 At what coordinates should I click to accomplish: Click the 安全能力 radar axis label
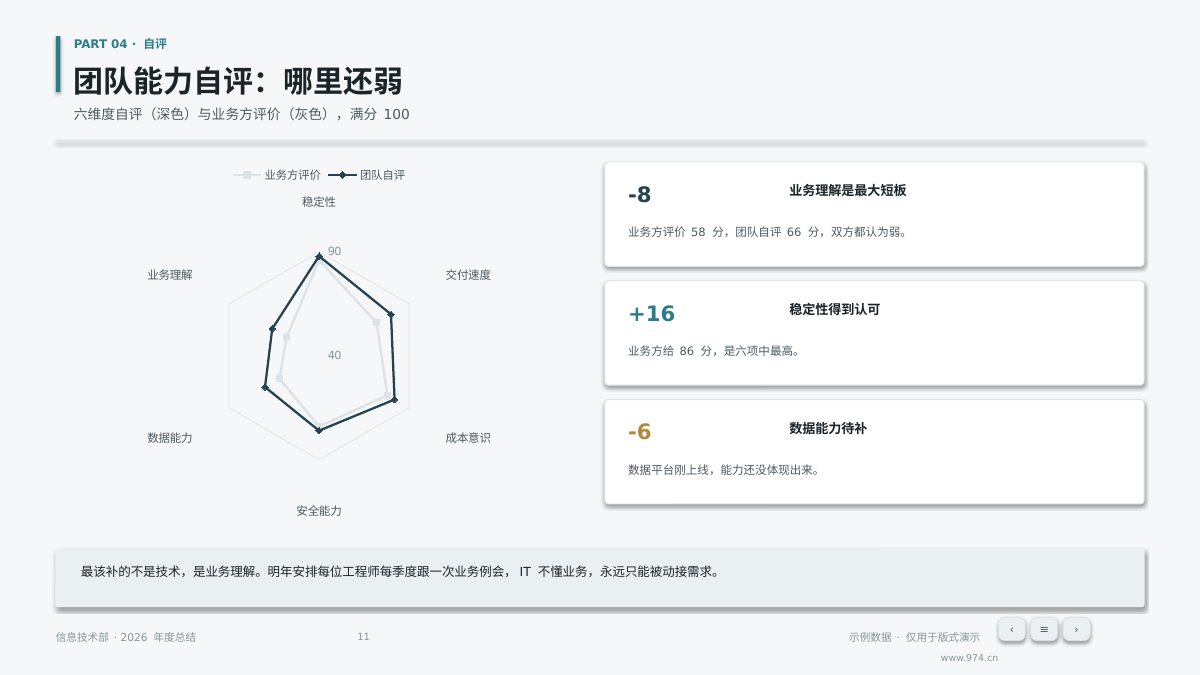click(319, 511)
